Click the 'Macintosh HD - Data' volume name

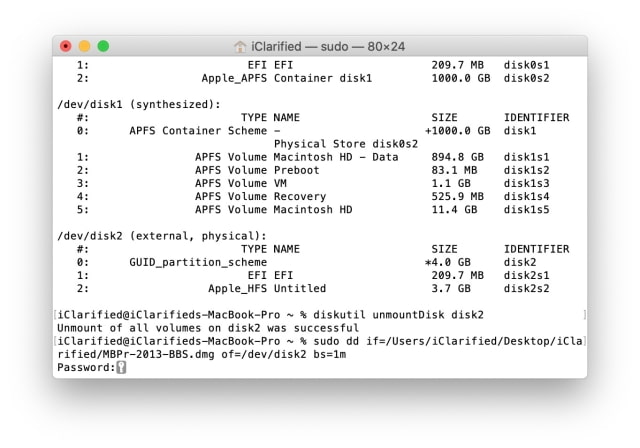tap(336, 157)
